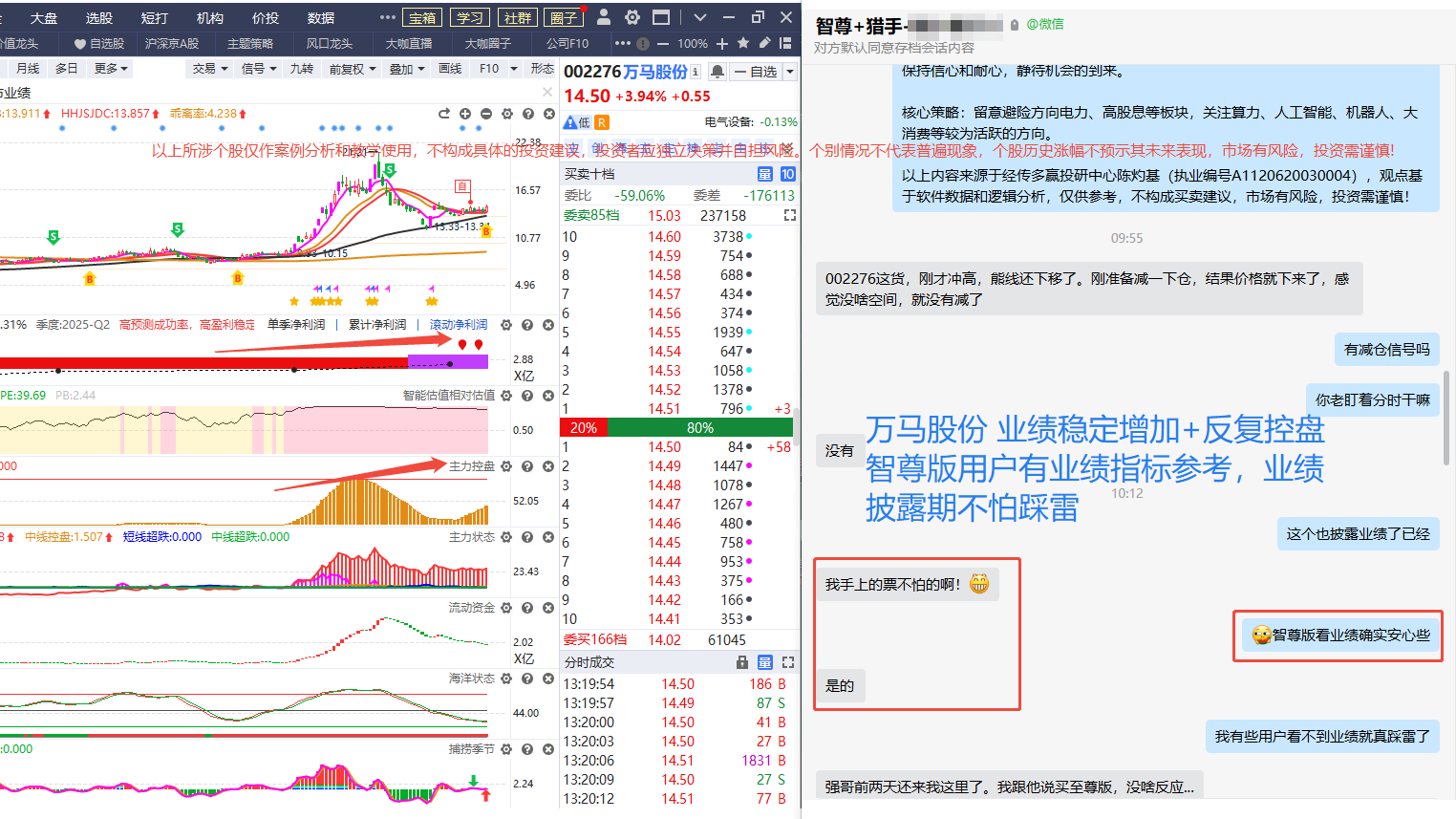Close the 业绩 bar with X
This screenshot has height=819, width=1456.
(x=547, y=92)
